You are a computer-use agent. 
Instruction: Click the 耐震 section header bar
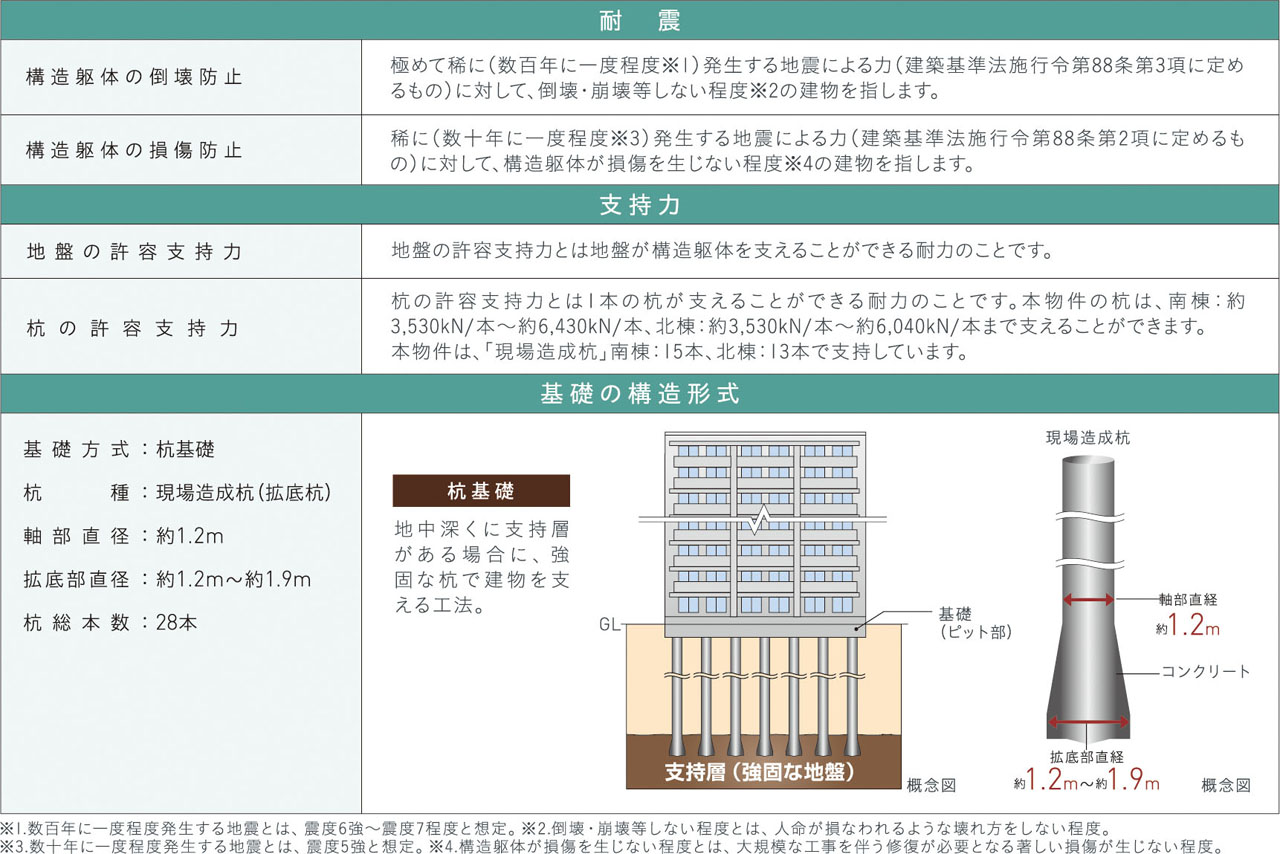tap(640, 20)
